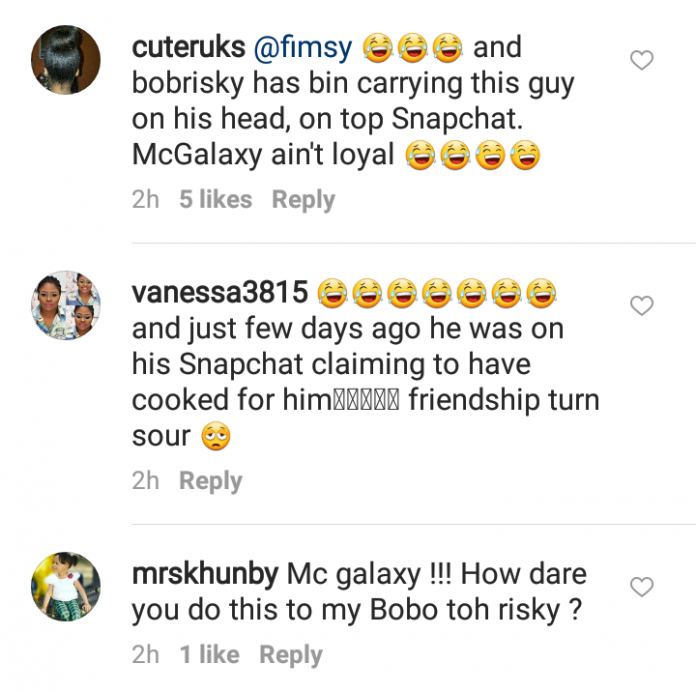Like the comment by cuteruks

[x=641, y=62]
